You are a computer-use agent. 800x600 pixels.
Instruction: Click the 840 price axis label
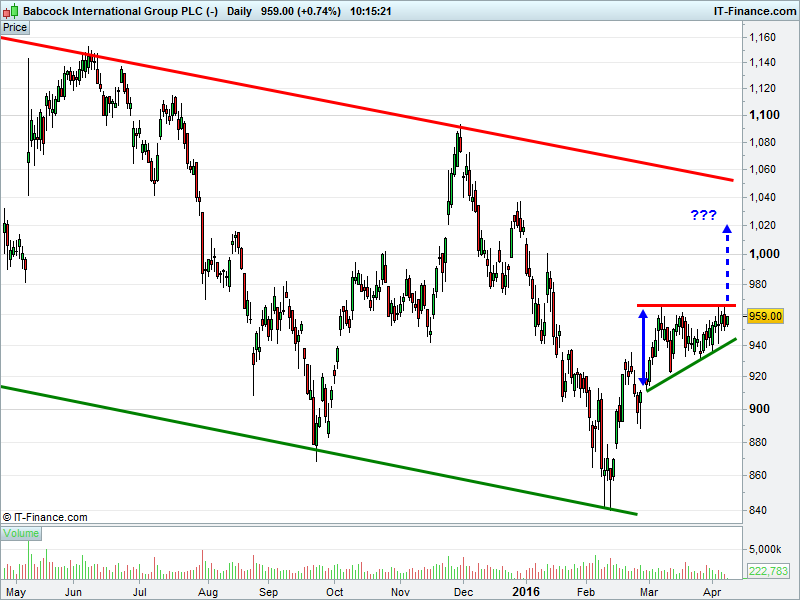click(758, 510)
